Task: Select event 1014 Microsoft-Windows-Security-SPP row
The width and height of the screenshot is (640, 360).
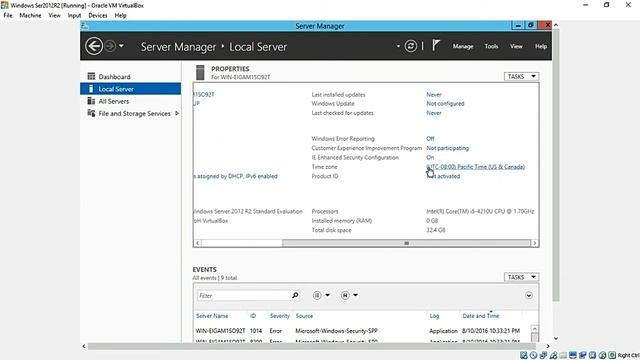Action: pos(362,331)
